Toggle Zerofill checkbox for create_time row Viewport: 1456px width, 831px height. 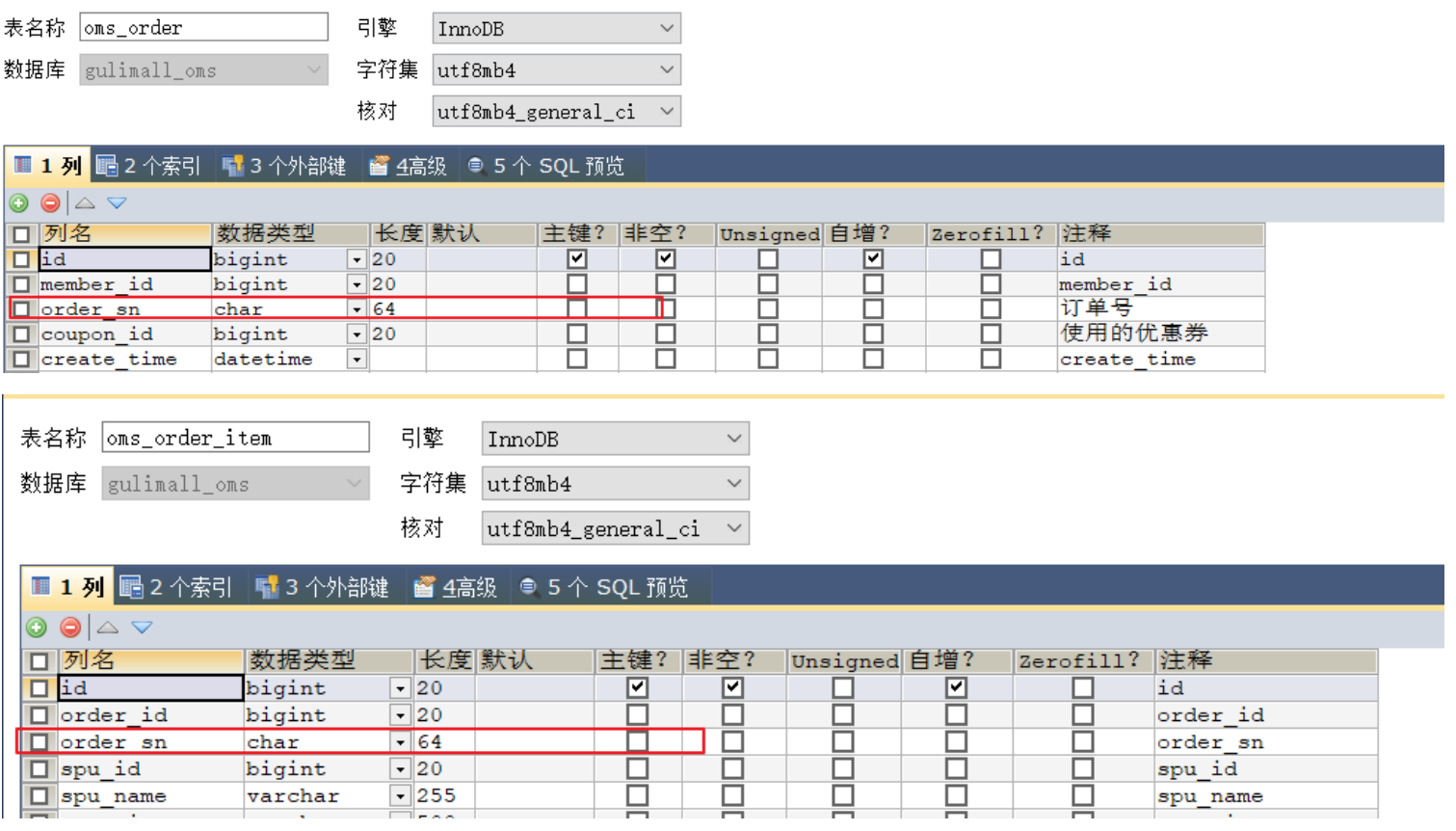coord(991,359)
